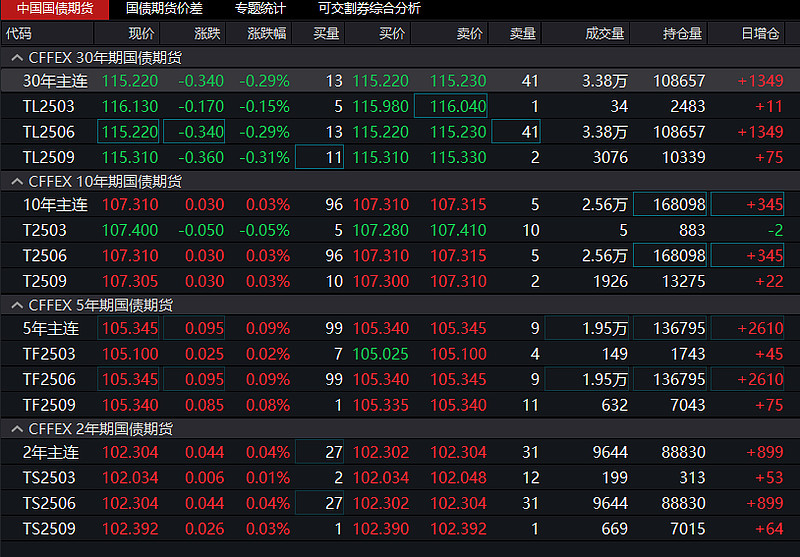Screen dimensions: 800x557
Task: Select the 2年主连 contract row
Action: pyautogui.click(x=400, y=452)
